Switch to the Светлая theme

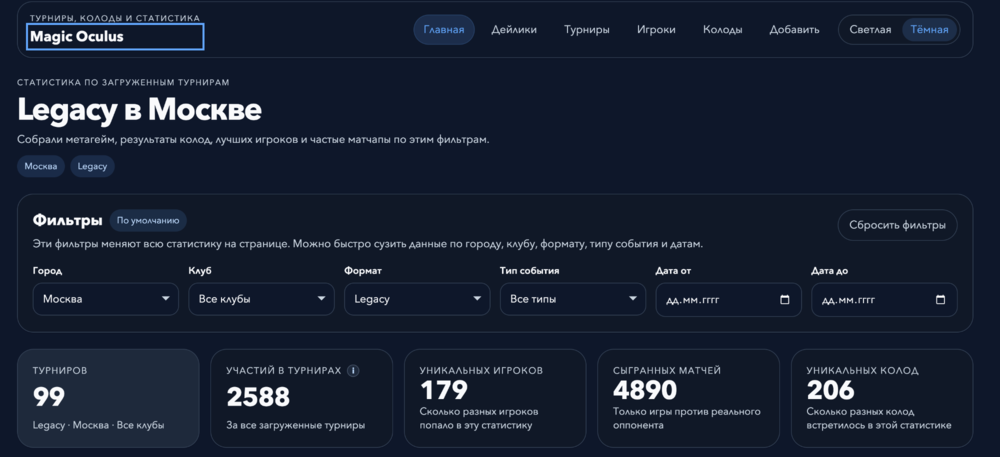pyautogui.click(x=871, y=30)
